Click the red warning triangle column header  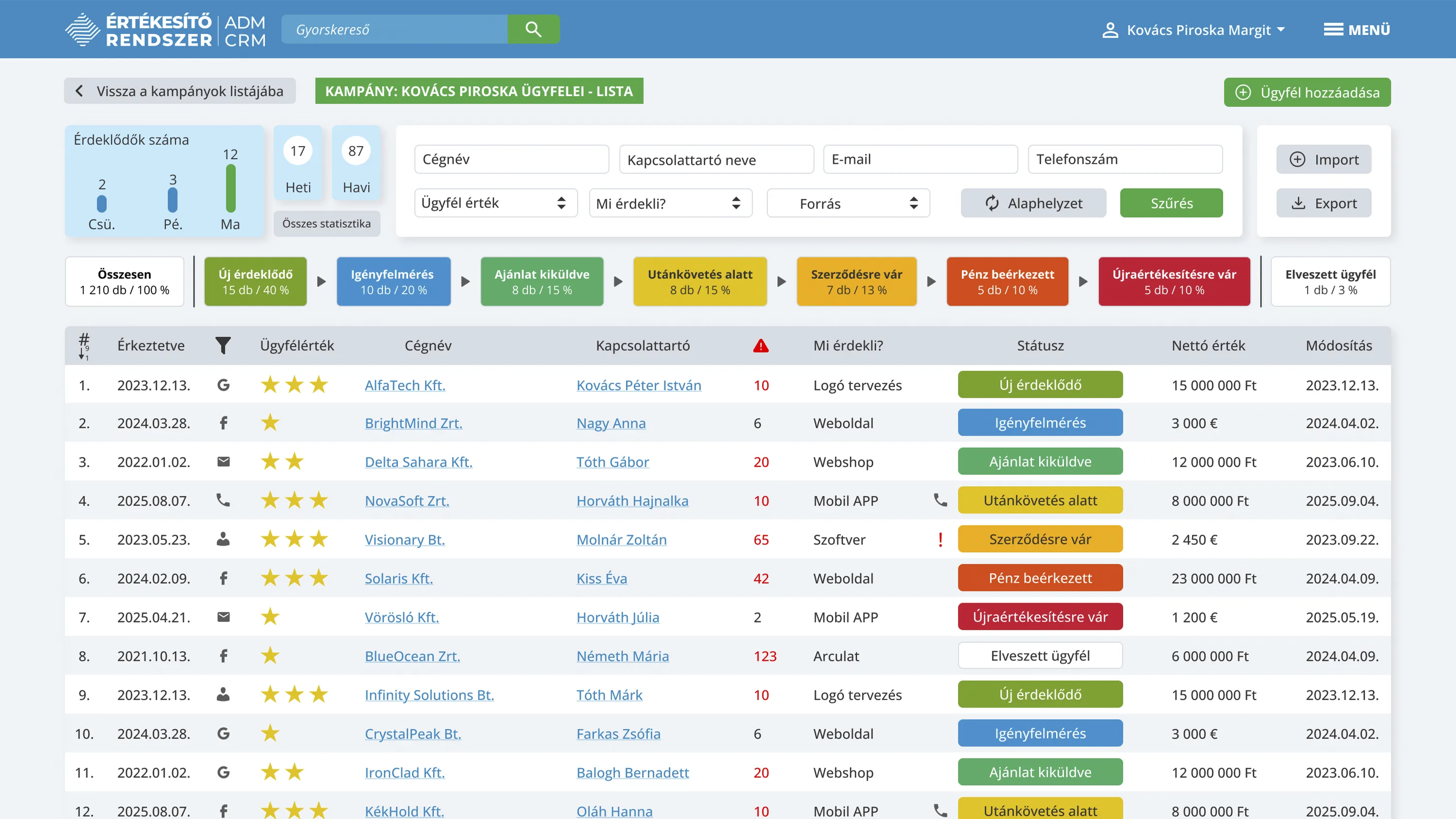[x=761, y=345]
